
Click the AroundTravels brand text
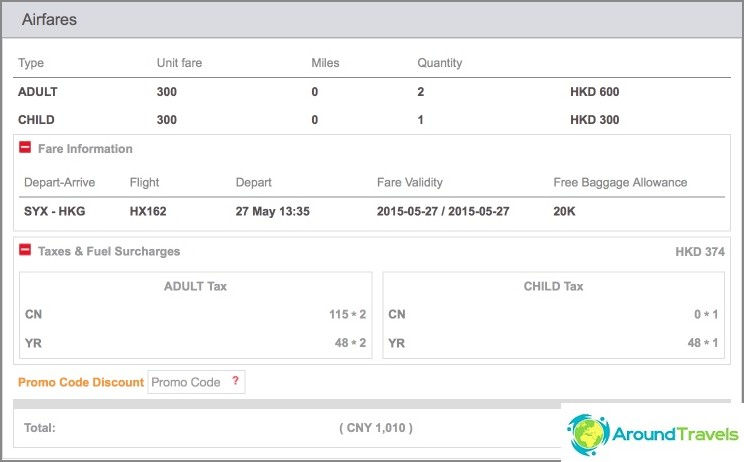click(x=675, y=434)
